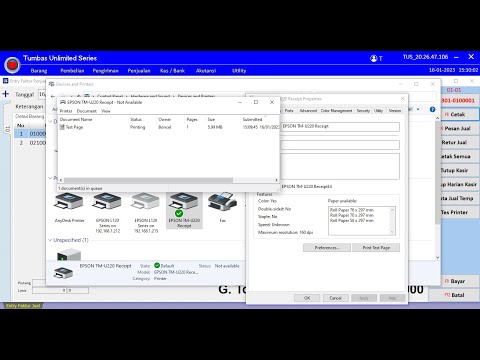Switch to the Utility tab in Properties dialog
The image size is (480, 360).
pyautogui.click(x=378, y=110)
